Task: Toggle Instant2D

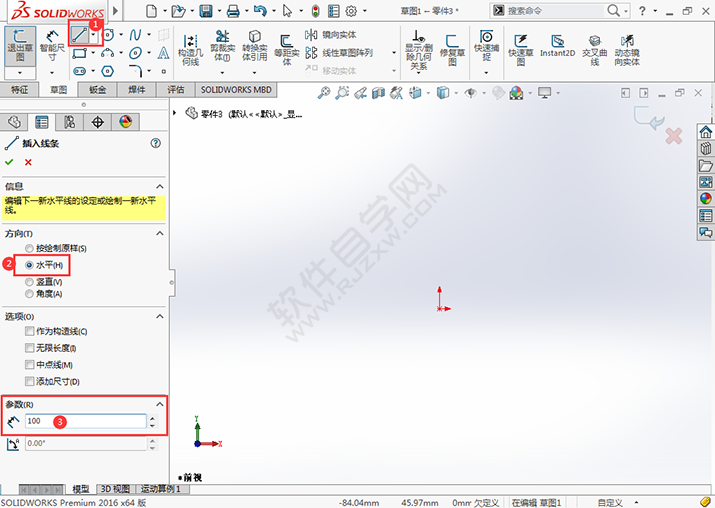Action: [x=557, y=45]
